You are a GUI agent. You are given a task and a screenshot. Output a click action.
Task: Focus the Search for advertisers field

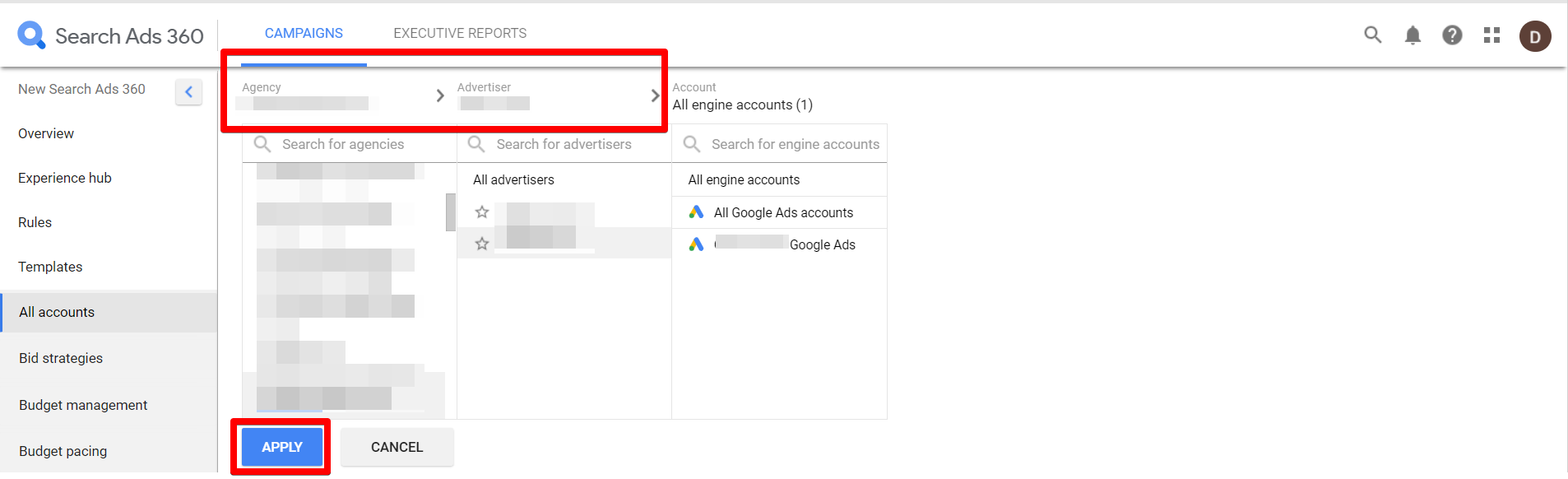click(x=564, y=144)
